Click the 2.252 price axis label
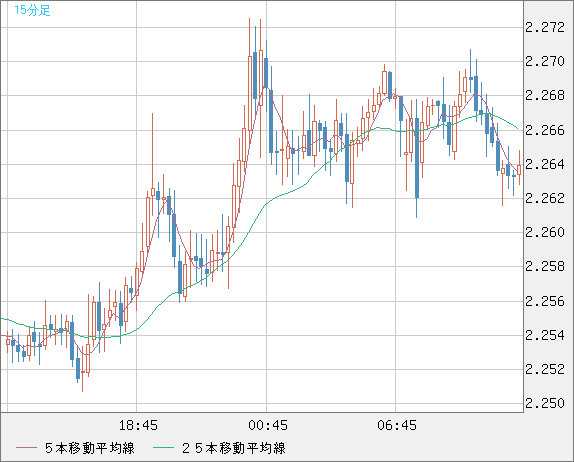 click(545, 369)
